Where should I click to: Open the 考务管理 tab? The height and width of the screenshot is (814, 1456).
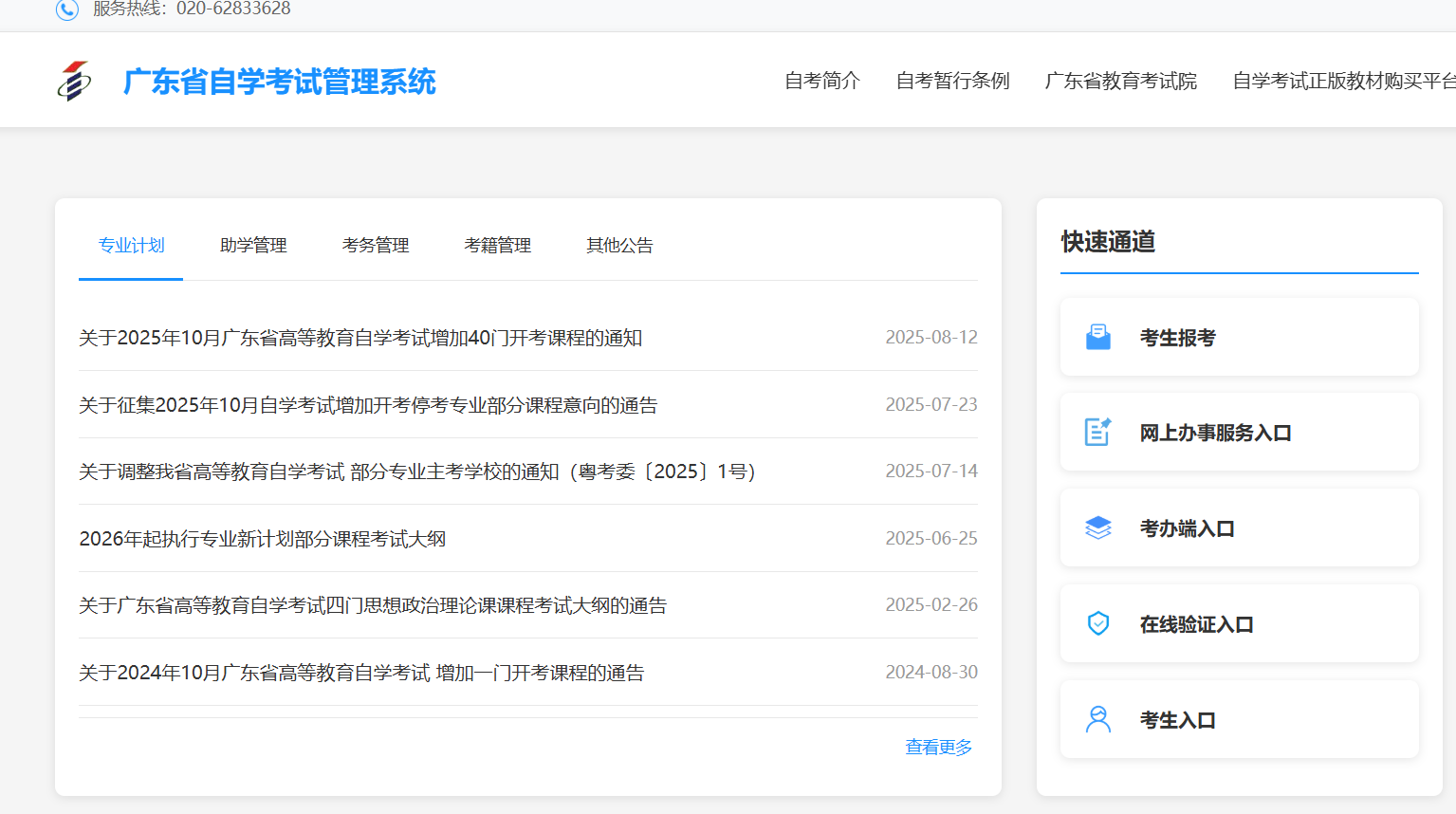pos(375,245)
